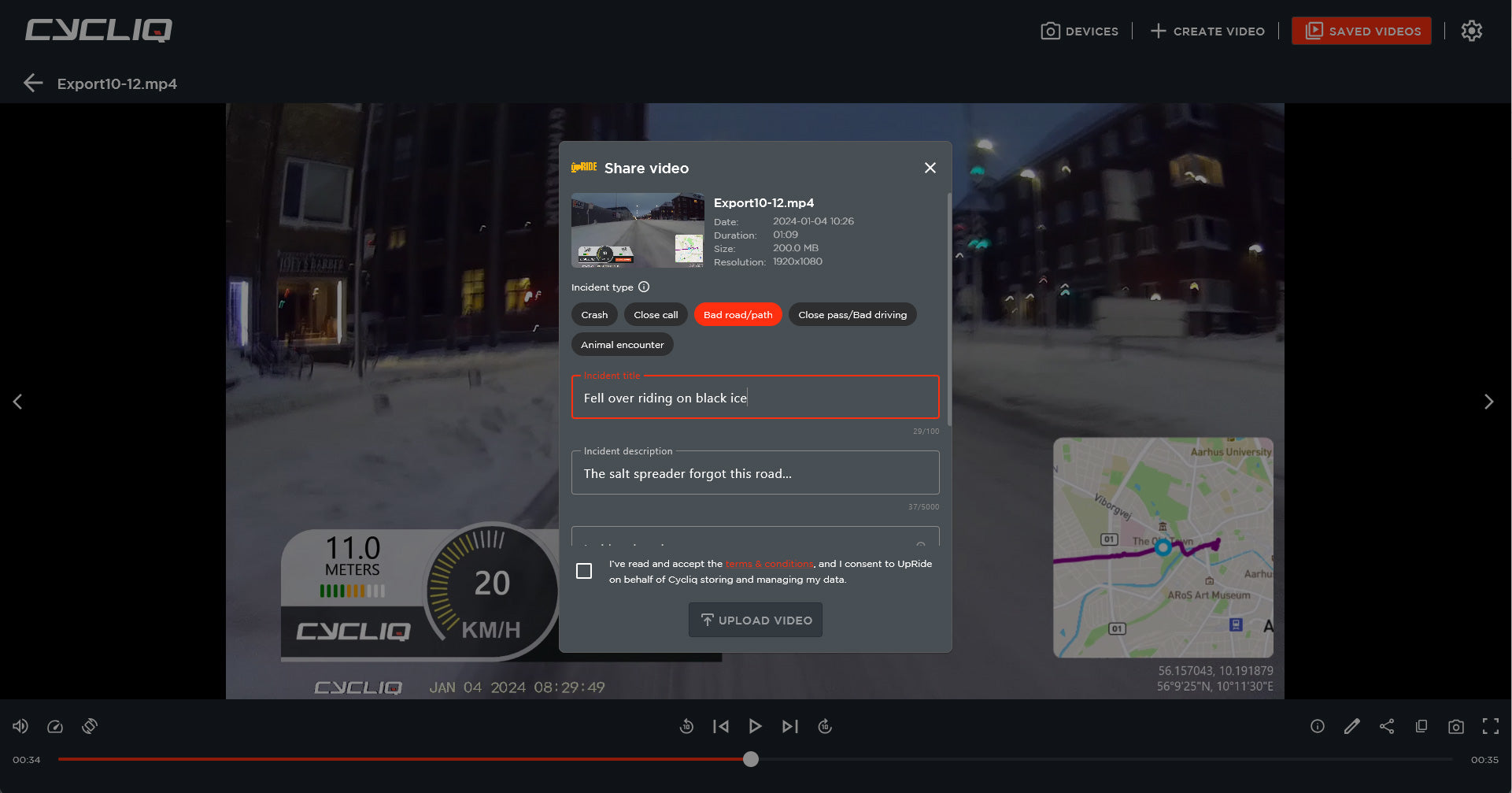Select the Animal encounter incident type
This screenshot has height=793, width=1512.
622,345
